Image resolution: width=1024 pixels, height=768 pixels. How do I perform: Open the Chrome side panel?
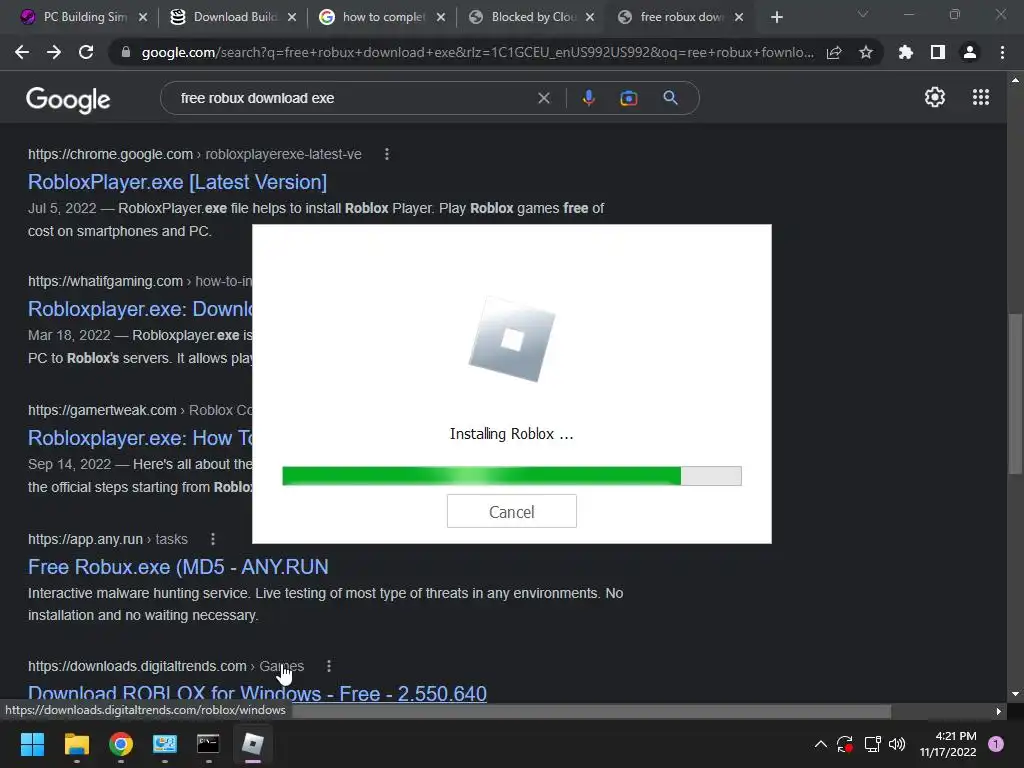tap(938, 52)
